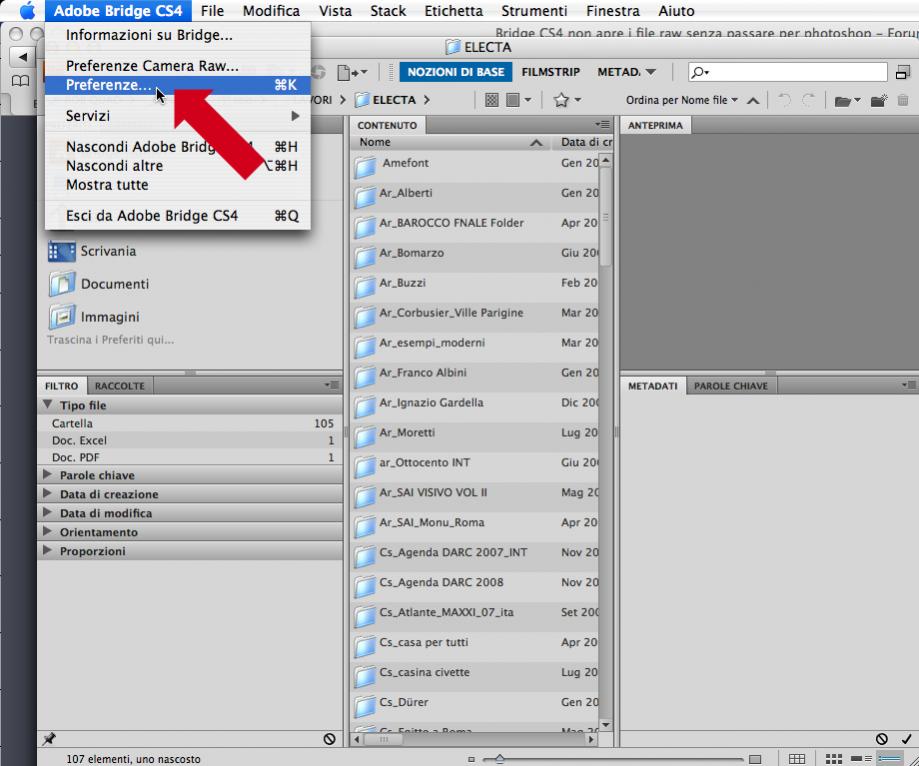Click the larger thumbnail size icon
Viewport: 919px width, 766px height.
755,760
